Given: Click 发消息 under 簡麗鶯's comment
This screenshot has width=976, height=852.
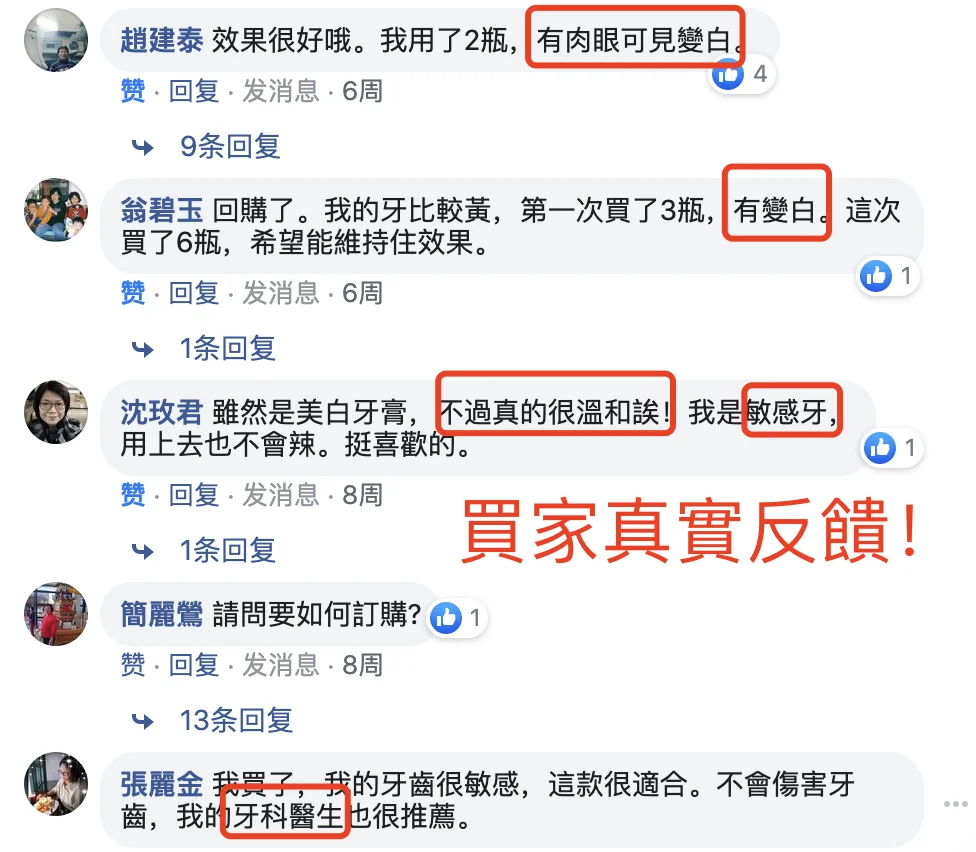Looking at the screenshot, I should coord(281,665).
